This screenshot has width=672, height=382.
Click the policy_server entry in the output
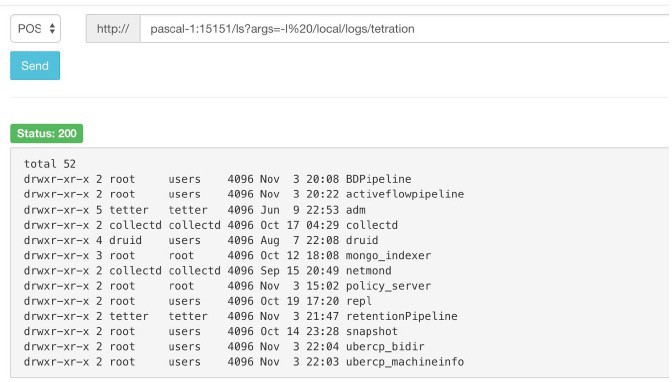388,286
